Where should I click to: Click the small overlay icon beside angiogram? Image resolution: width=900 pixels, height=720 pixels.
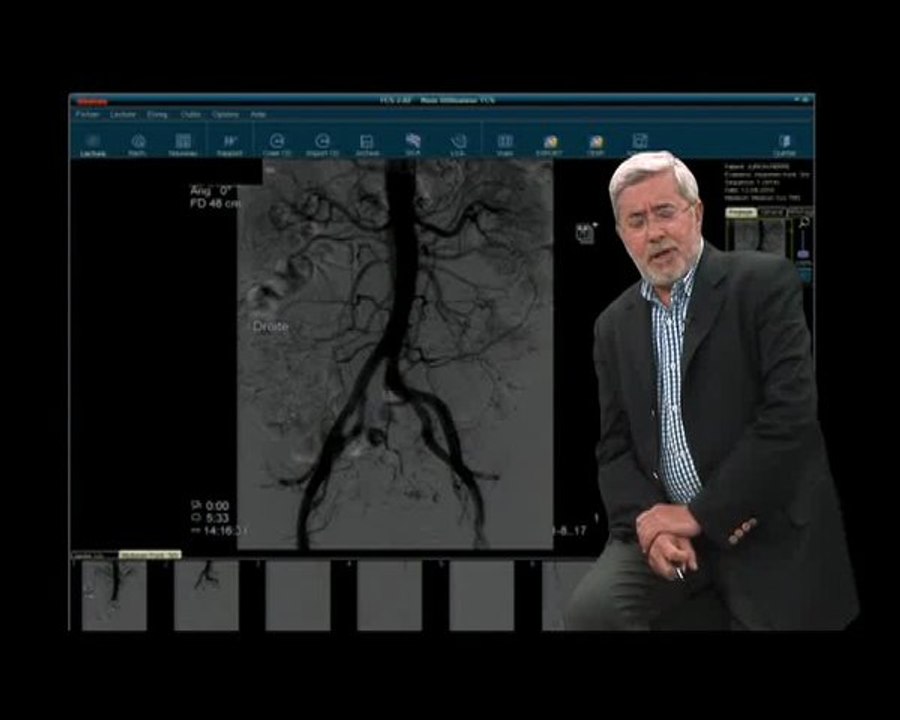(x=585, y=233)
